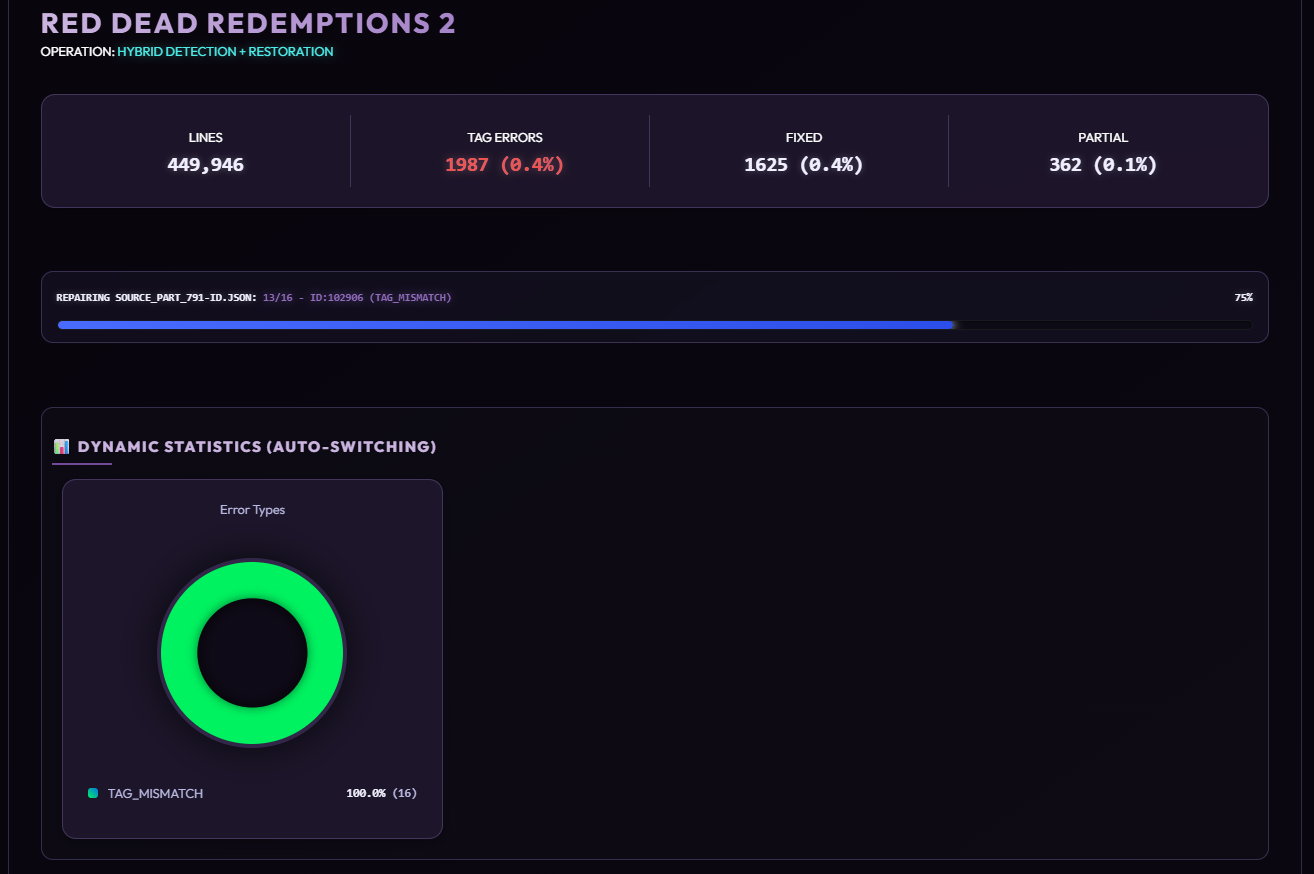Viewport: 1314px width, 874px height.
Task: Click the Red Dead Redemptions 2 title
Action: [248, 23]
